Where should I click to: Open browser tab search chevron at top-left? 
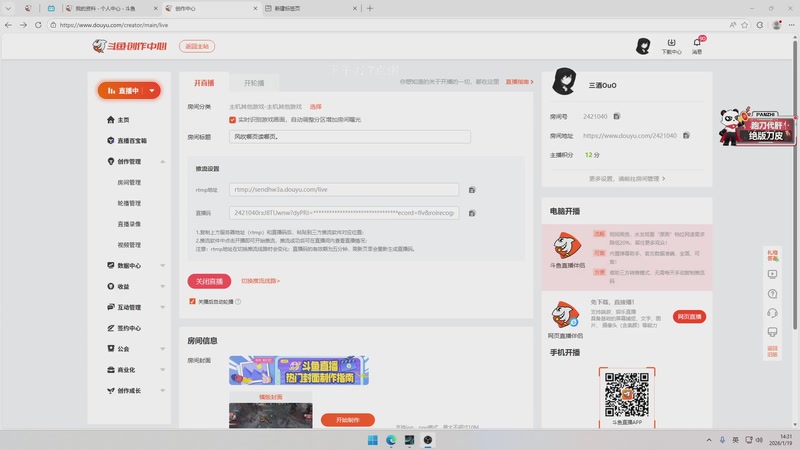tap(8, 8)
